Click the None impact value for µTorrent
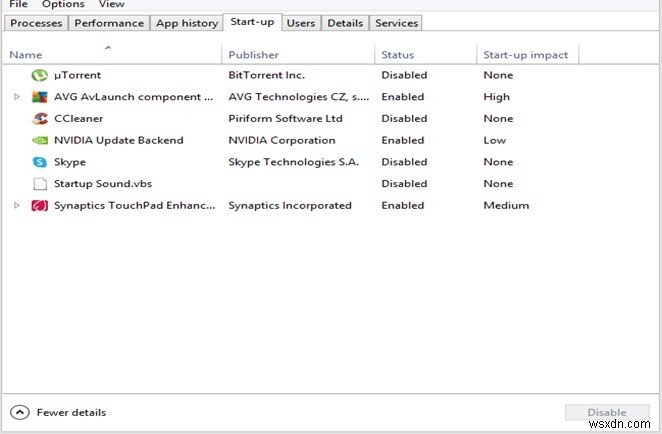The height and width of the screenshot is (434, 662). point(498,75)
